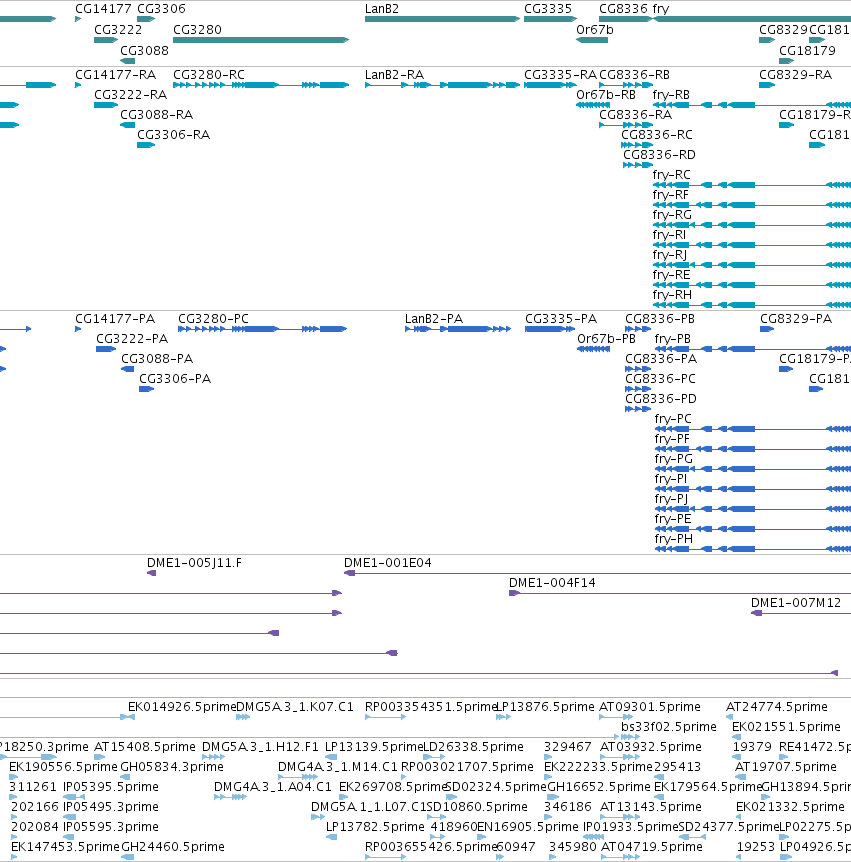The height and width of the screenshot is (862, 851).
Task: Select the CG3306 gene label
Action: coord(161,9)
